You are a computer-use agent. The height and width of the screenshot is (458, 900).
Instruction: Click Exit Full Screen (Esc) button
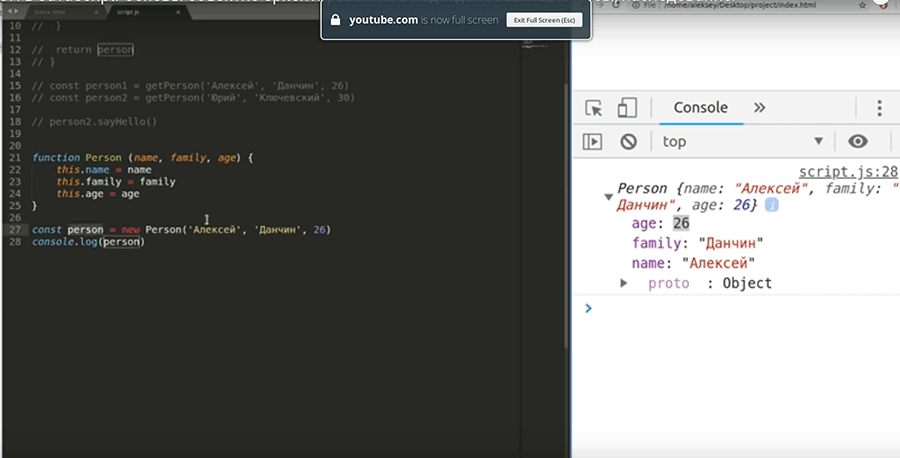click(544, 20)
